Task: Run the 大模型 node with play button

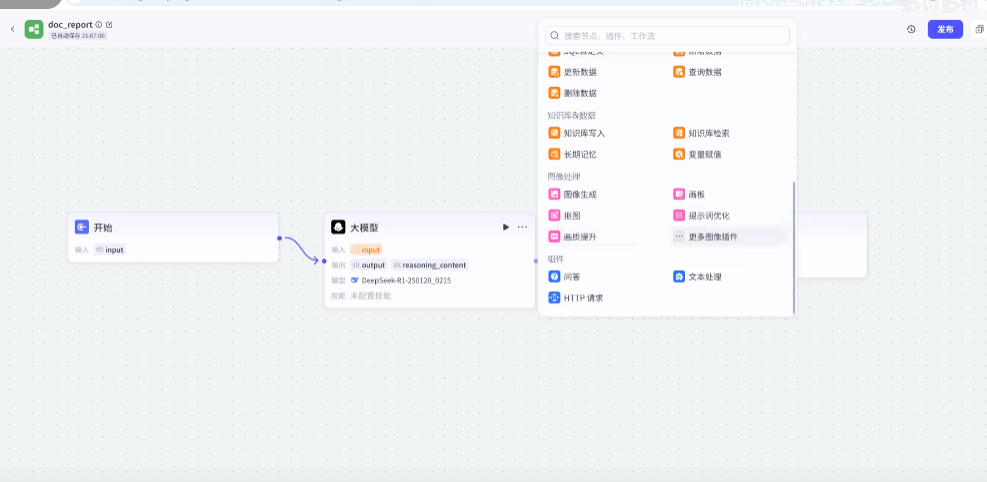Action: 506,227
